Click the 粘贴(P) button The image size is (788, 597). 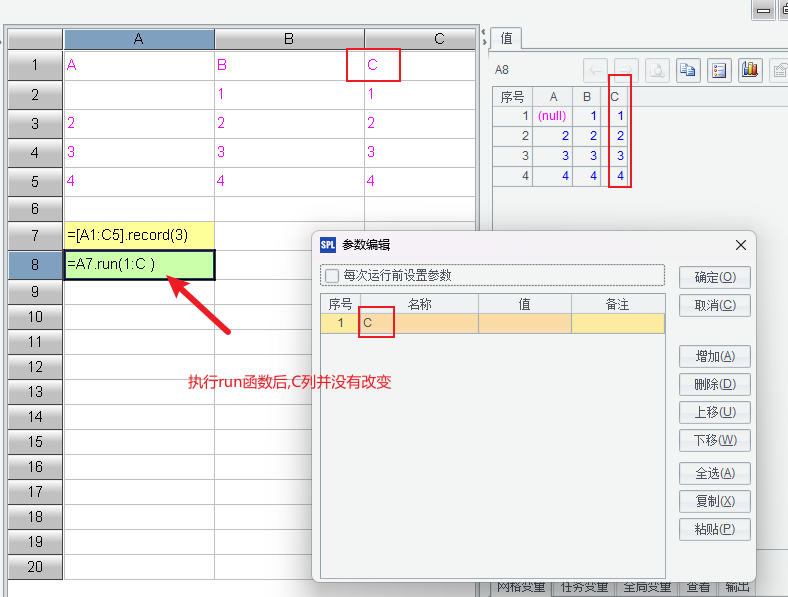pyautogui.click(x=715, y=530)
